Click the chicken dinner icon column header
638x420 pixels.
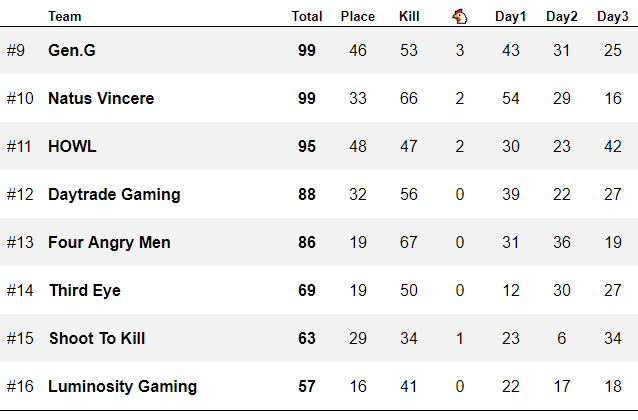459,16
